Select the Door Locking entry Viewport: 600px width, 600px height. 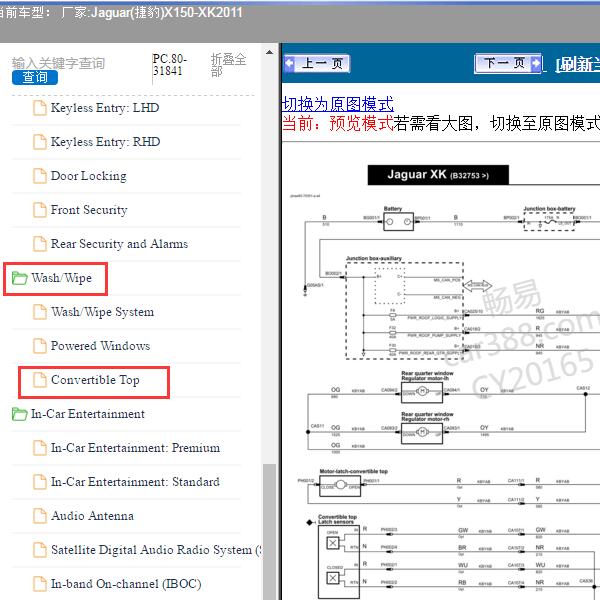pyautogui.click(x=88, y=176)
